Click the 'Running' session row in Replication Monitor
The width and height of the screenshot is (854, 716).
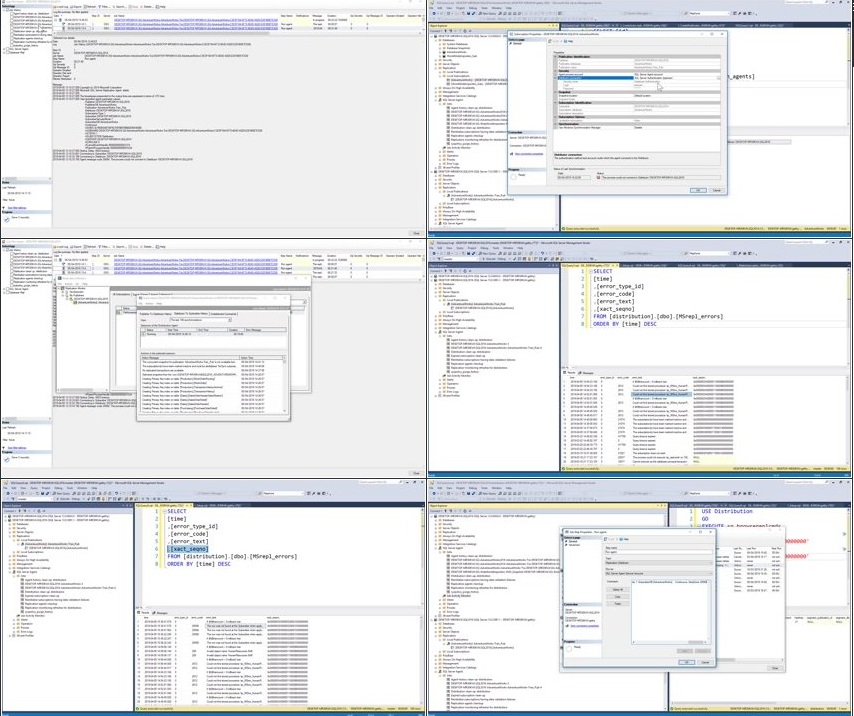pos(214,334)
